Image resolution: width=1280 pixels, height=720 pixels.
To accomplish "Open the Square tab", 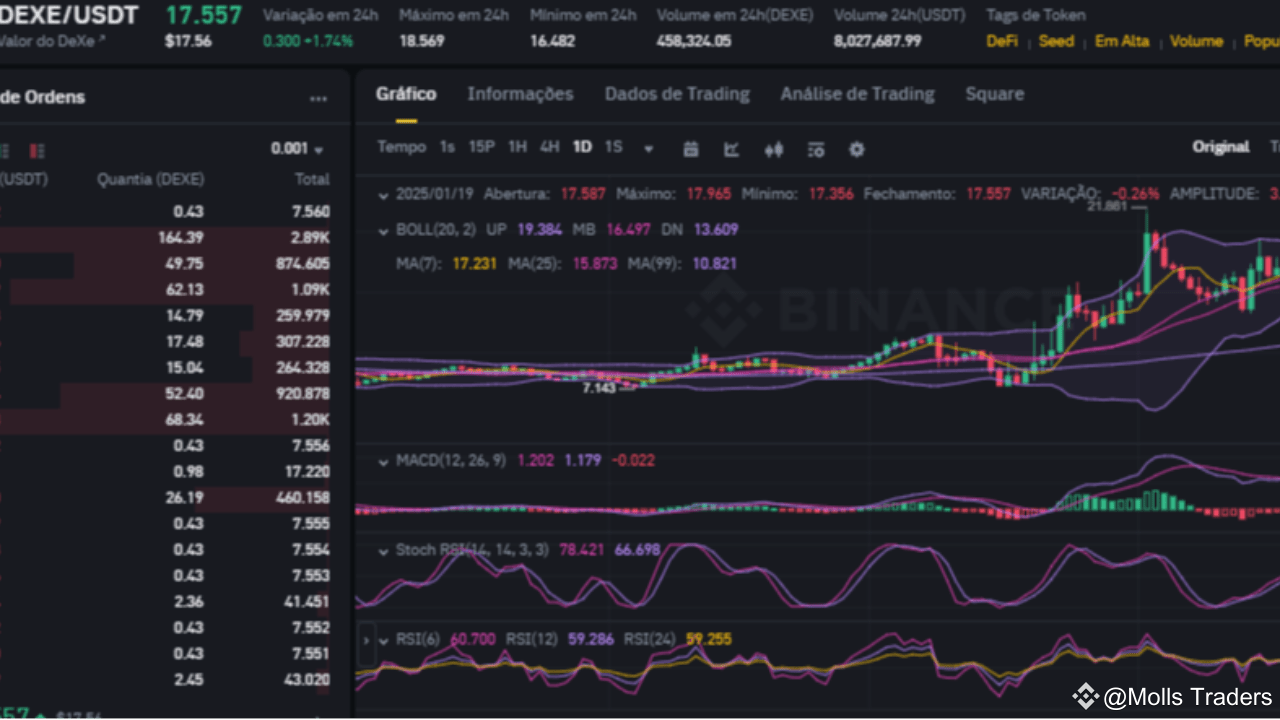I will [x=995, y=94].
